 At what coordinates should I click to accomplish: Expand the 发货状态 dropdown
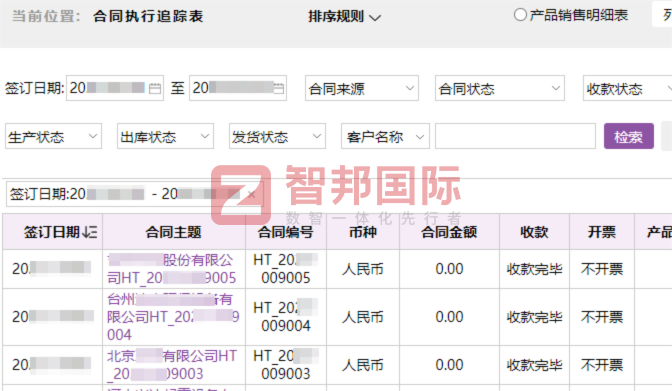point(277,136)
